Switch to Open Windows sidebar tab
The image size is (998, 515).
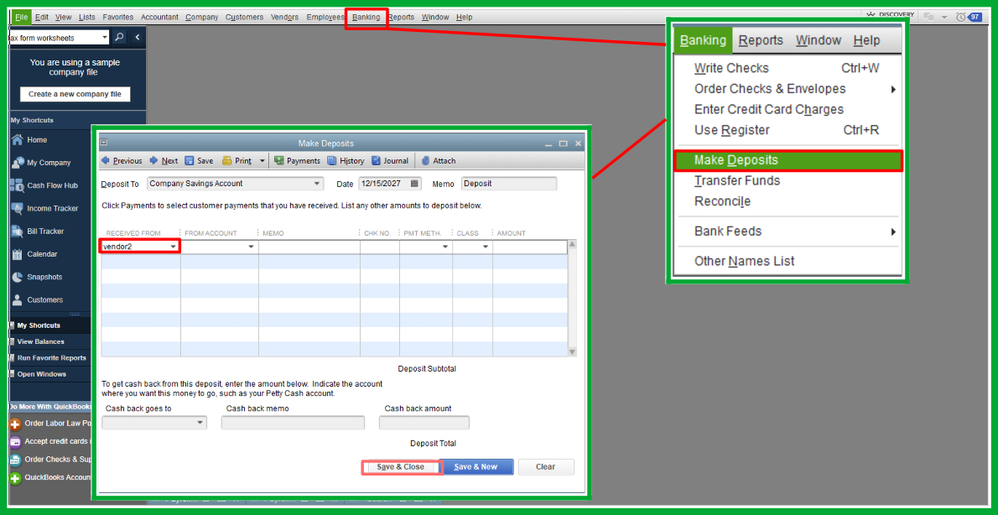[39, 374]
